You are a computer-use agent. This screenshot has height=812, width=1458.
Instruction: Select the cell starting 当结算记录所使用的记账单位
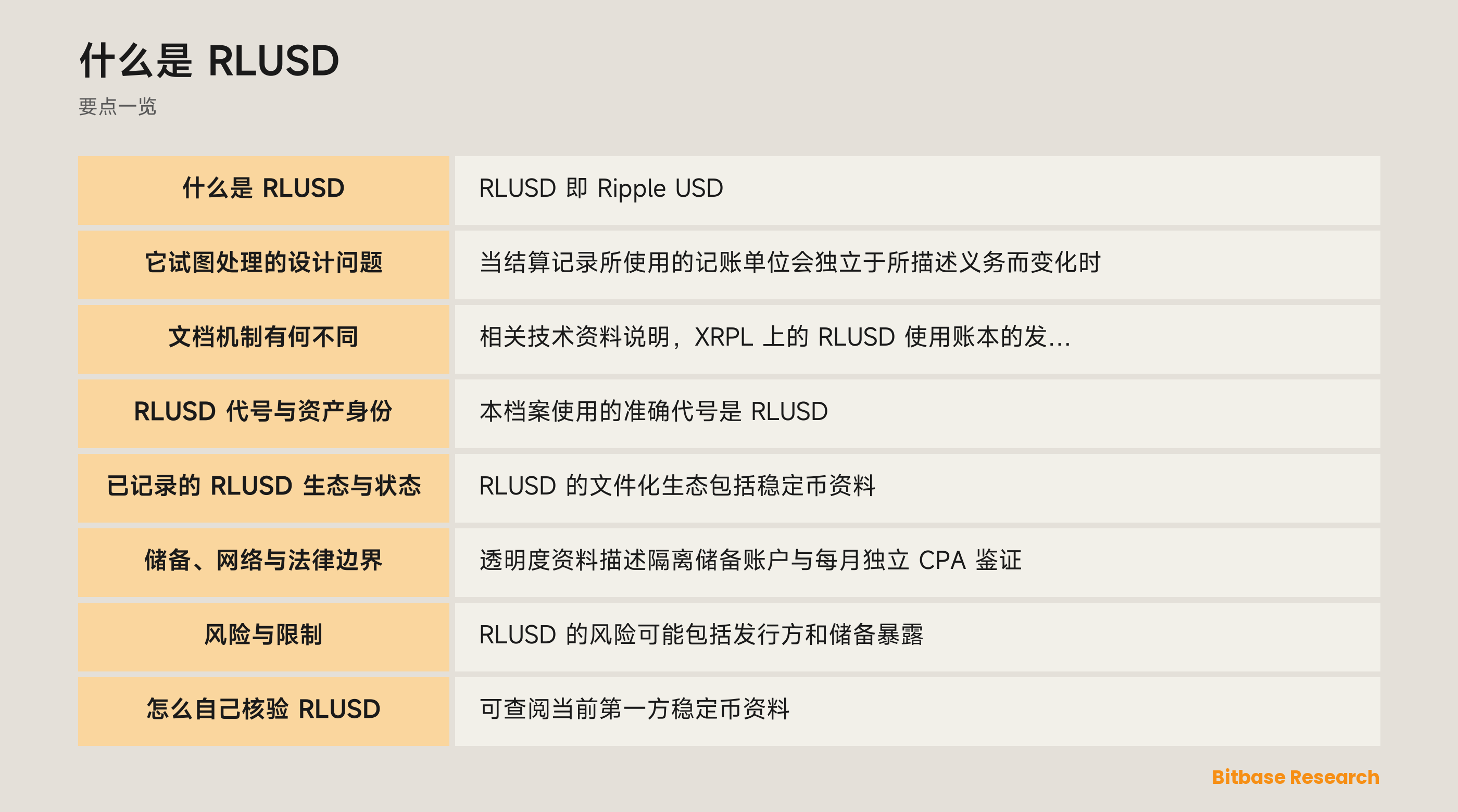(x=917, y=264)
